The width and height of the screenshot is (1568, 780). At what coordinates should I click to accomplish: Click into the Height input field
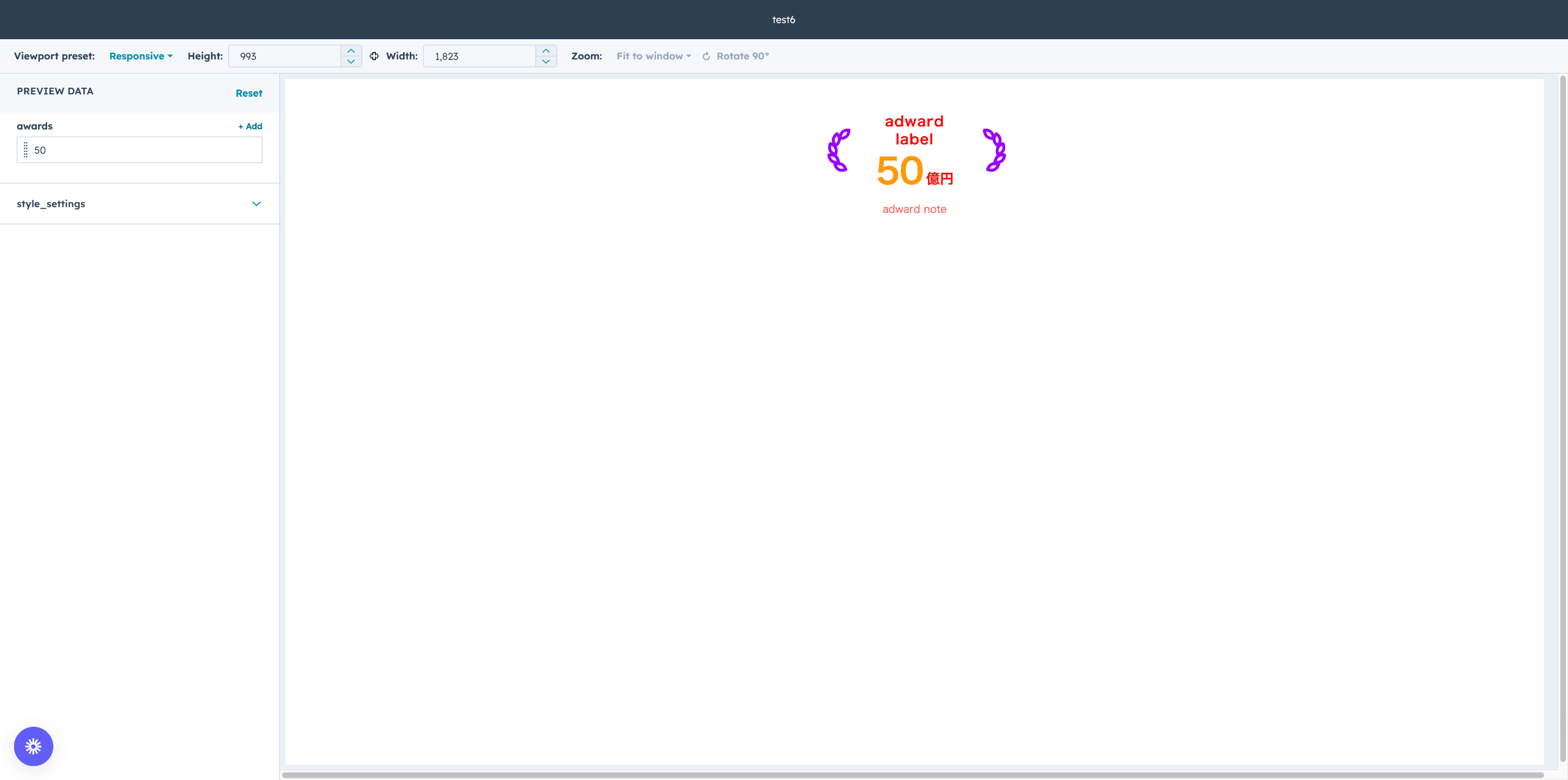pos(285,56)
